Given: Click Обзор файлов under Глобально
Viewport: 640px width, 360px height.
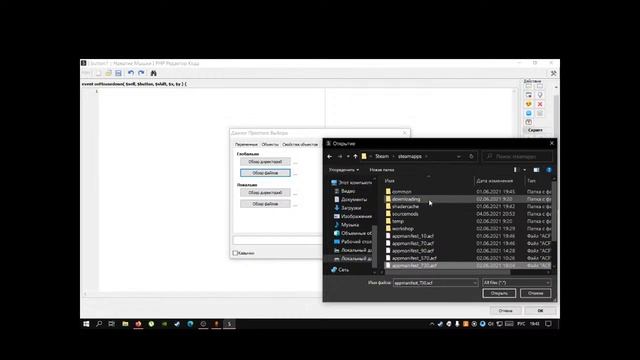Looking at the screenshot, I should click(265, 173).
